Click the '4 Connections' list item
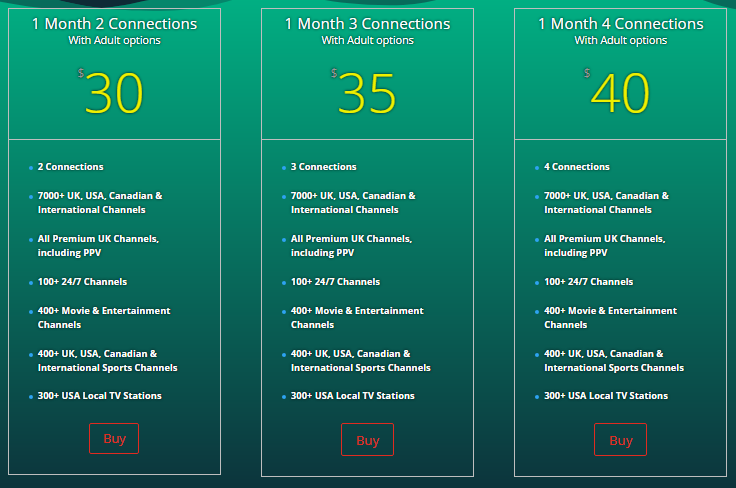Screen dimensions: 736x488 [577, 167]
